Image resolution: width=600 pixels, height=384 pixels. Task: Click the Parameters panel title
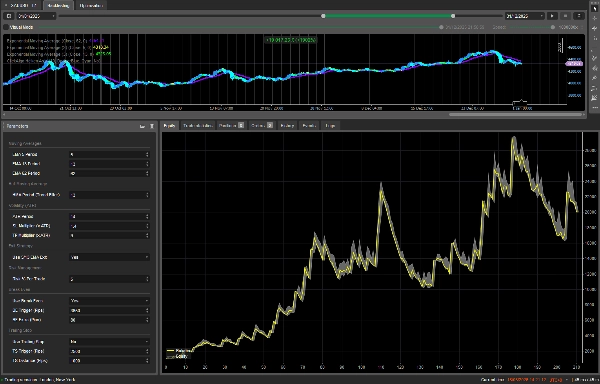point(18,126)
